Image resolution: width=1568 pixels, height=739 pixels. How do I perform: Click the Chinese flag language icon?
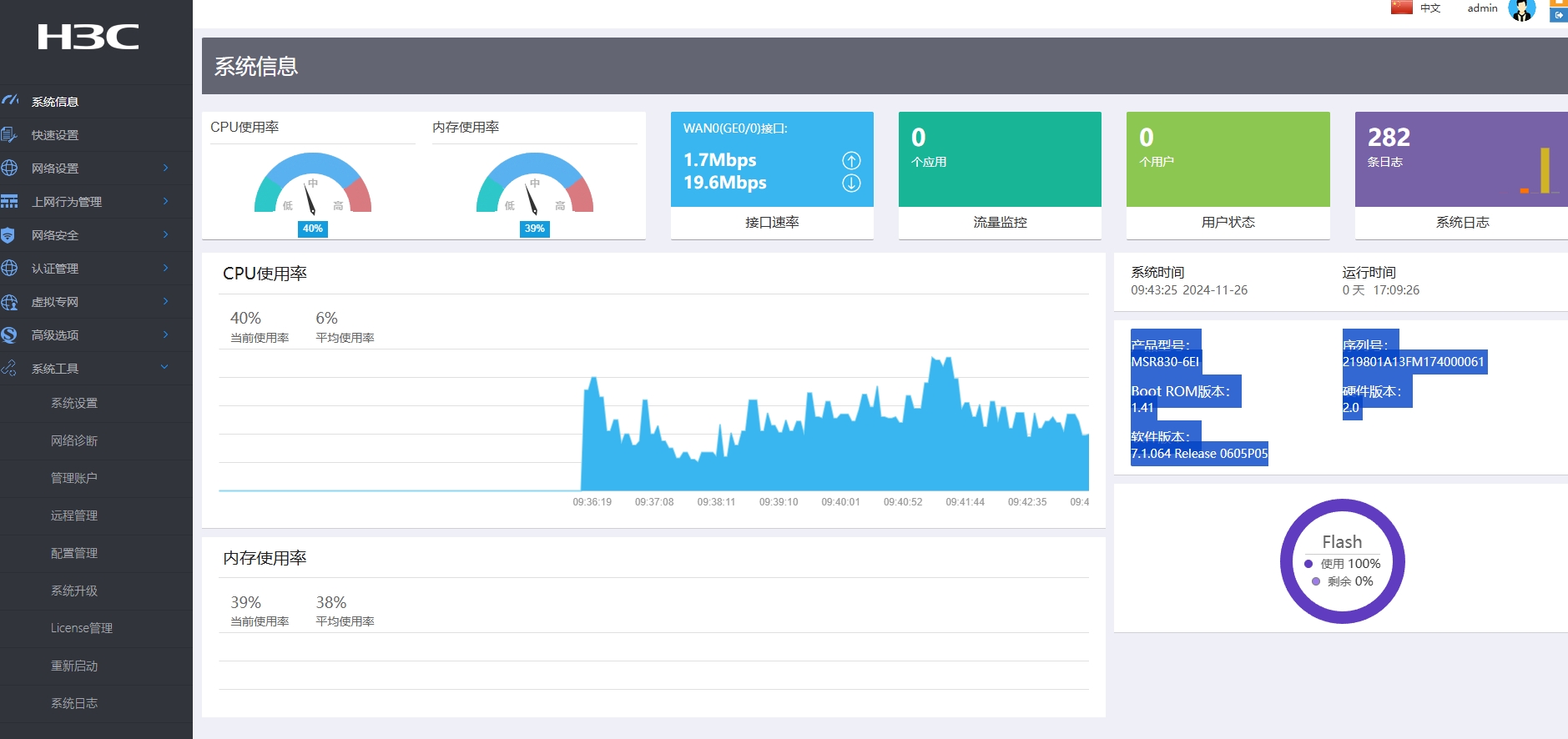(x=1401, y=8)
